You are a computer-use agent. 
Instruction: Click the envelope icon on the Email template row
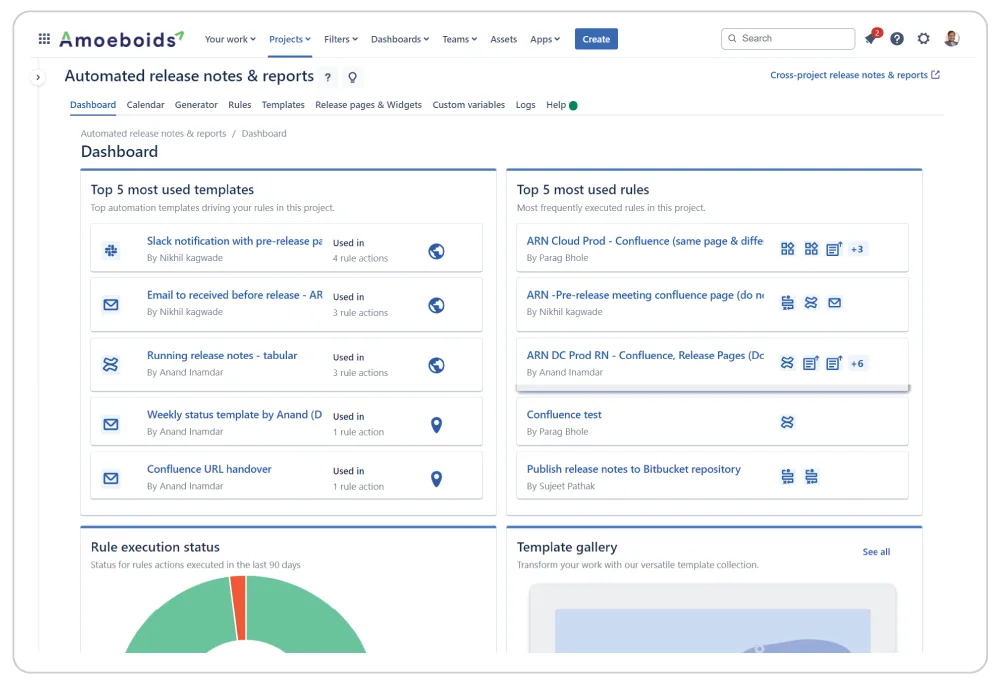[111, 304]
